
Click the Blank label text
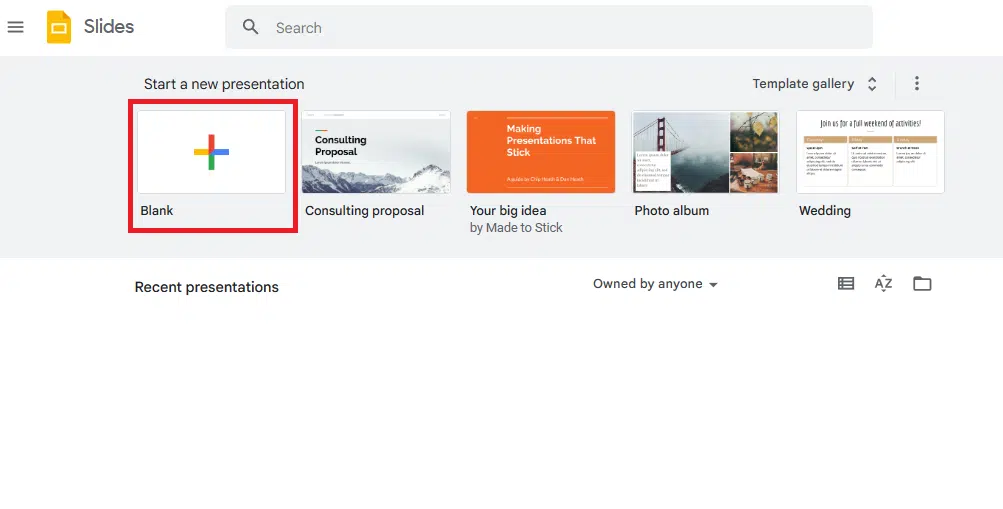pos(157,211)
